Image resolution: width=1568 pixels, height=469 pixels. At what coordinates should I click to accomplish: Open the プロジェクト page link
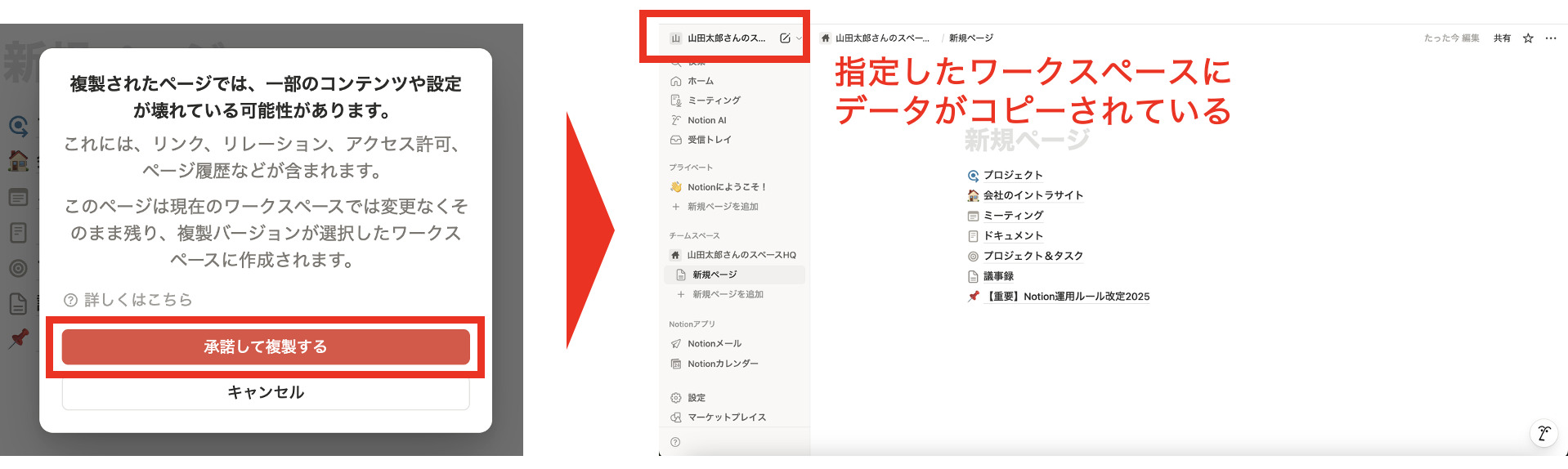pos(1006,175)
